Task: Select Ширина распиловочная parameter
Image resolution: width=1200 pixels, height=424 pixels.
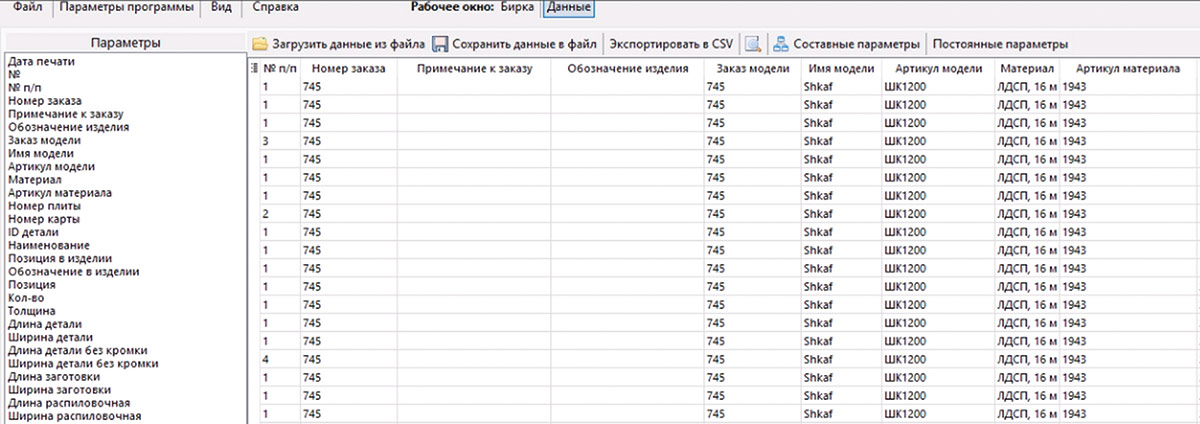Action: [x=74, y=416]
